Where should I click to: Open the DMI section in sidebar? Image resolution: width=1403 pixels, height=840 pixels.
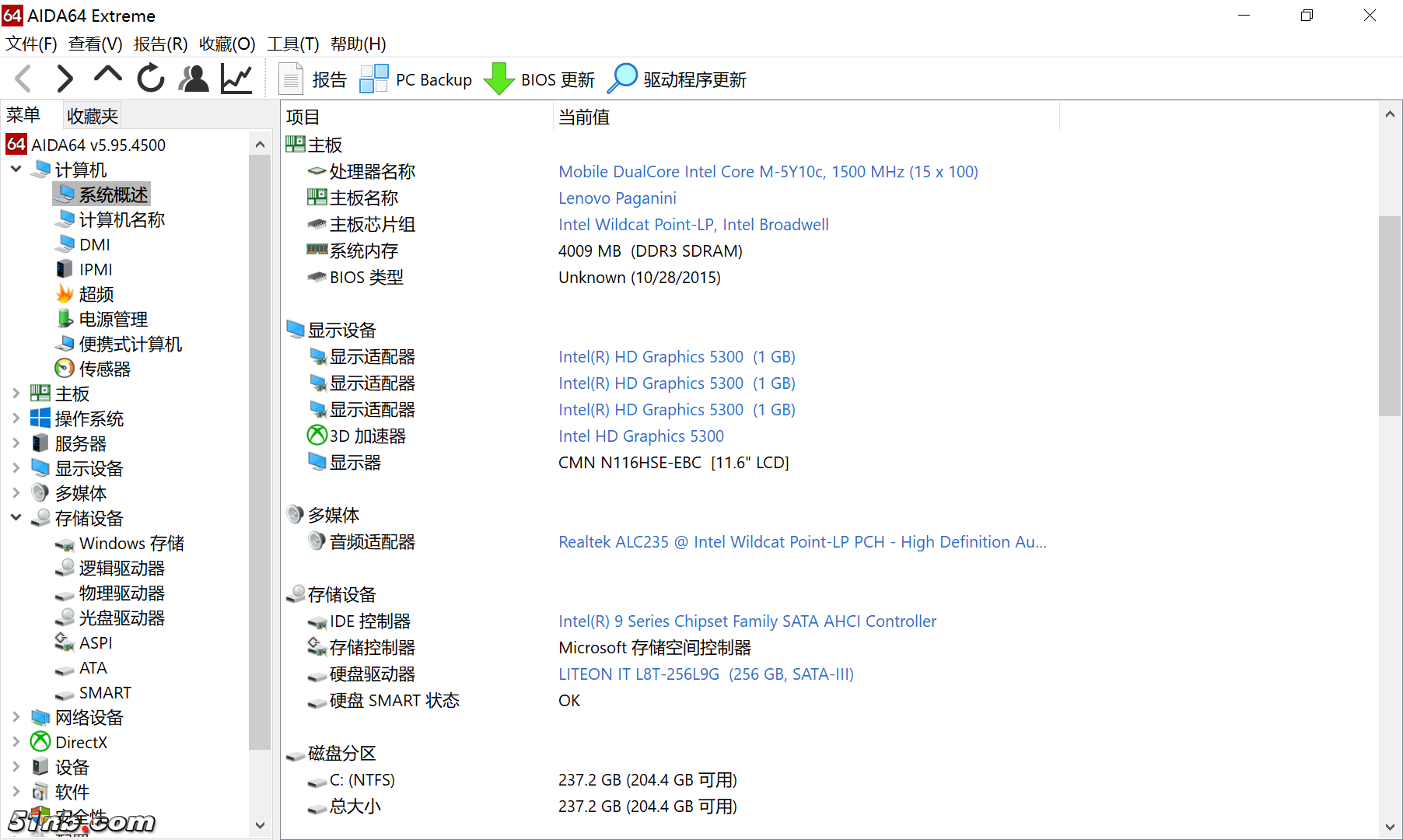(93, 243)
